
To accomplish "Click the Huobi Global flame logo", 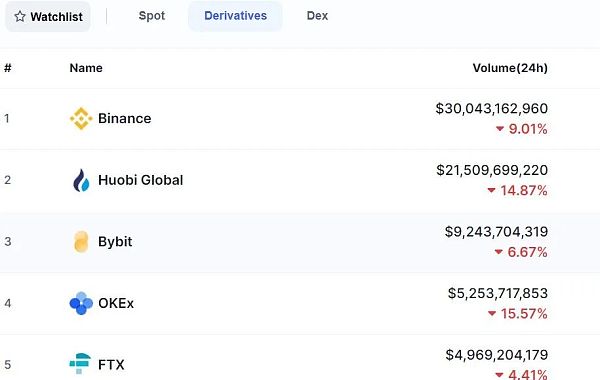I will tap(81, 180).
